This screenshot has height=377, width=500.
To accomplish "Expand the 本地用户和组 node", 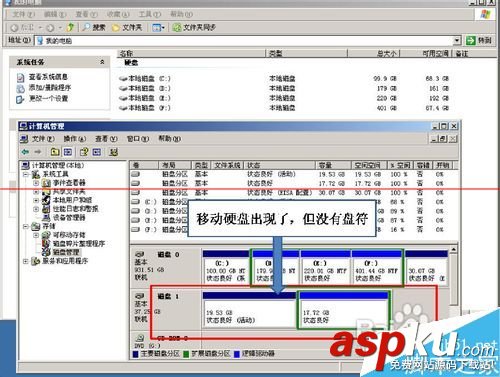I will click(36, 200).
